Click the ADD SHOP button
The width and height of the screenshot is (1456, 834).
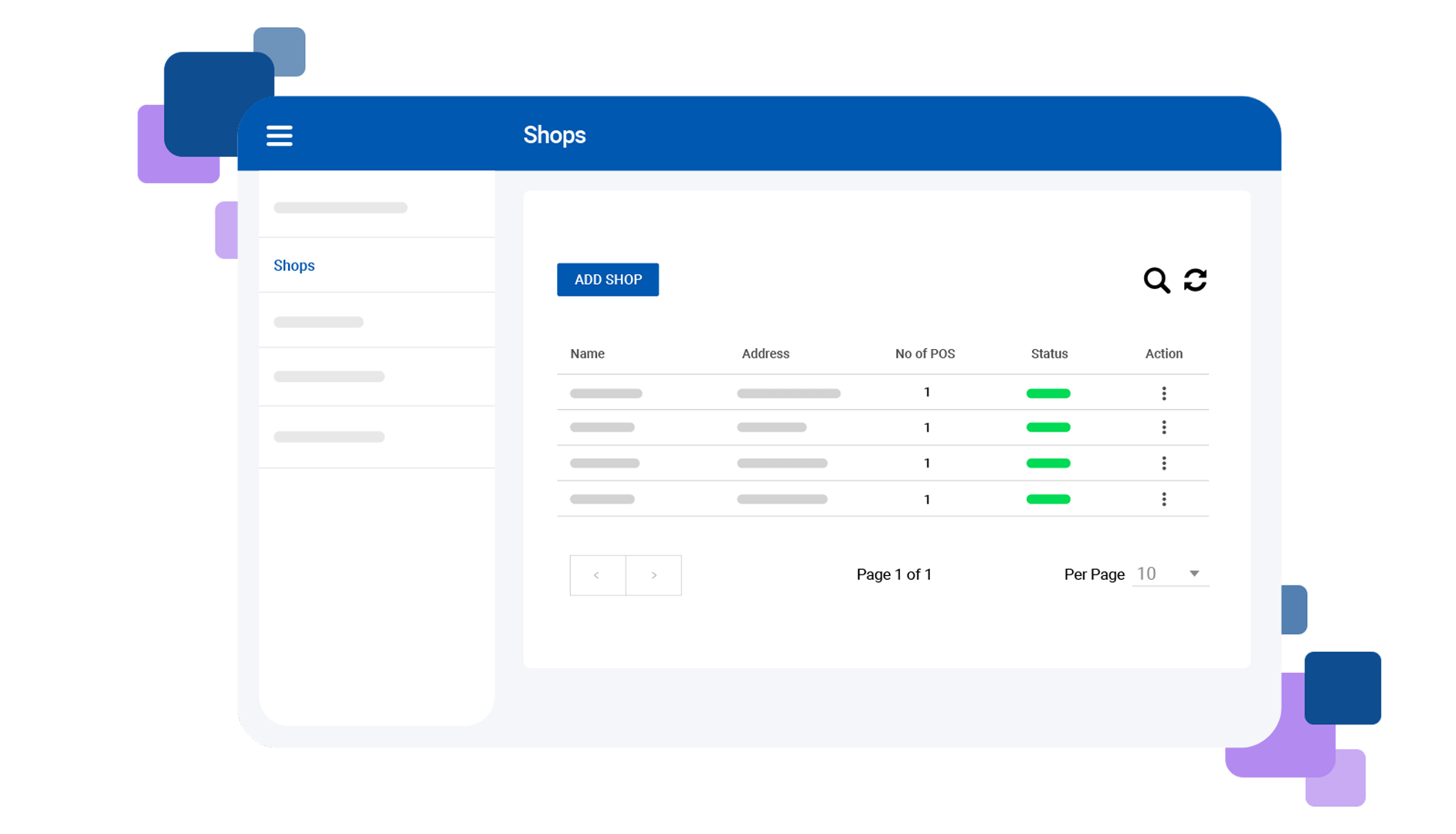point(607,280)
